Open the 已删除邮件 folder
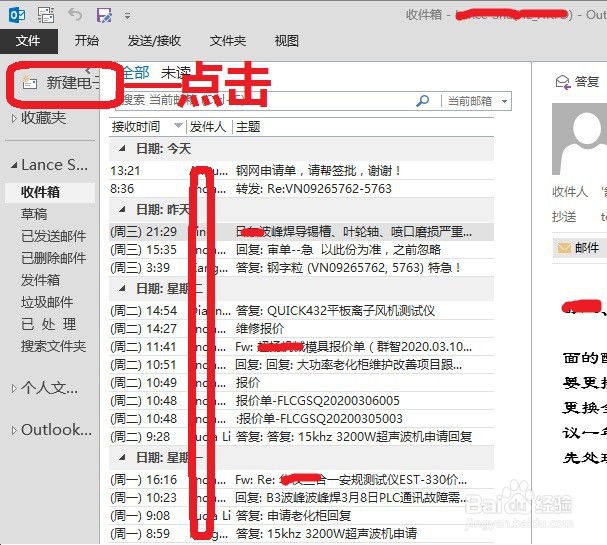The image size is (607, 545). pyautogui.click(x=53, y=258)
